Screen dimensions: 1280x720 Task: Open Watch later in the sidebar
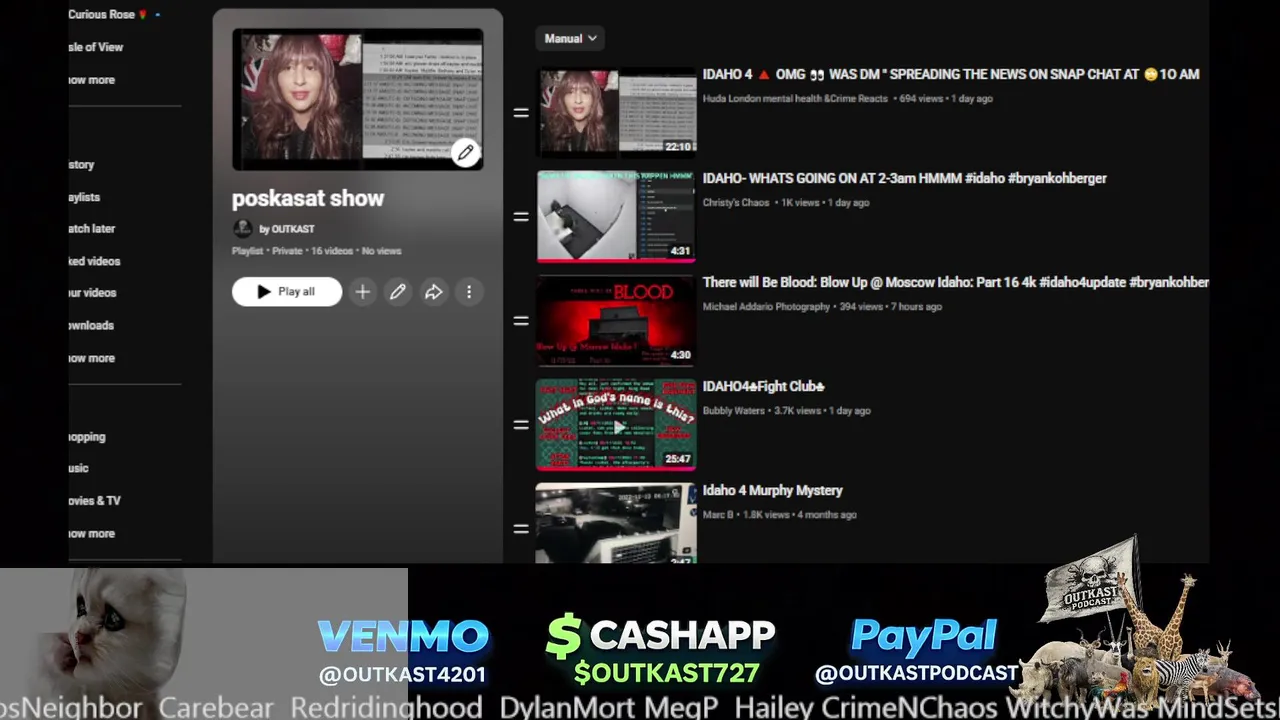click(92, 229)
